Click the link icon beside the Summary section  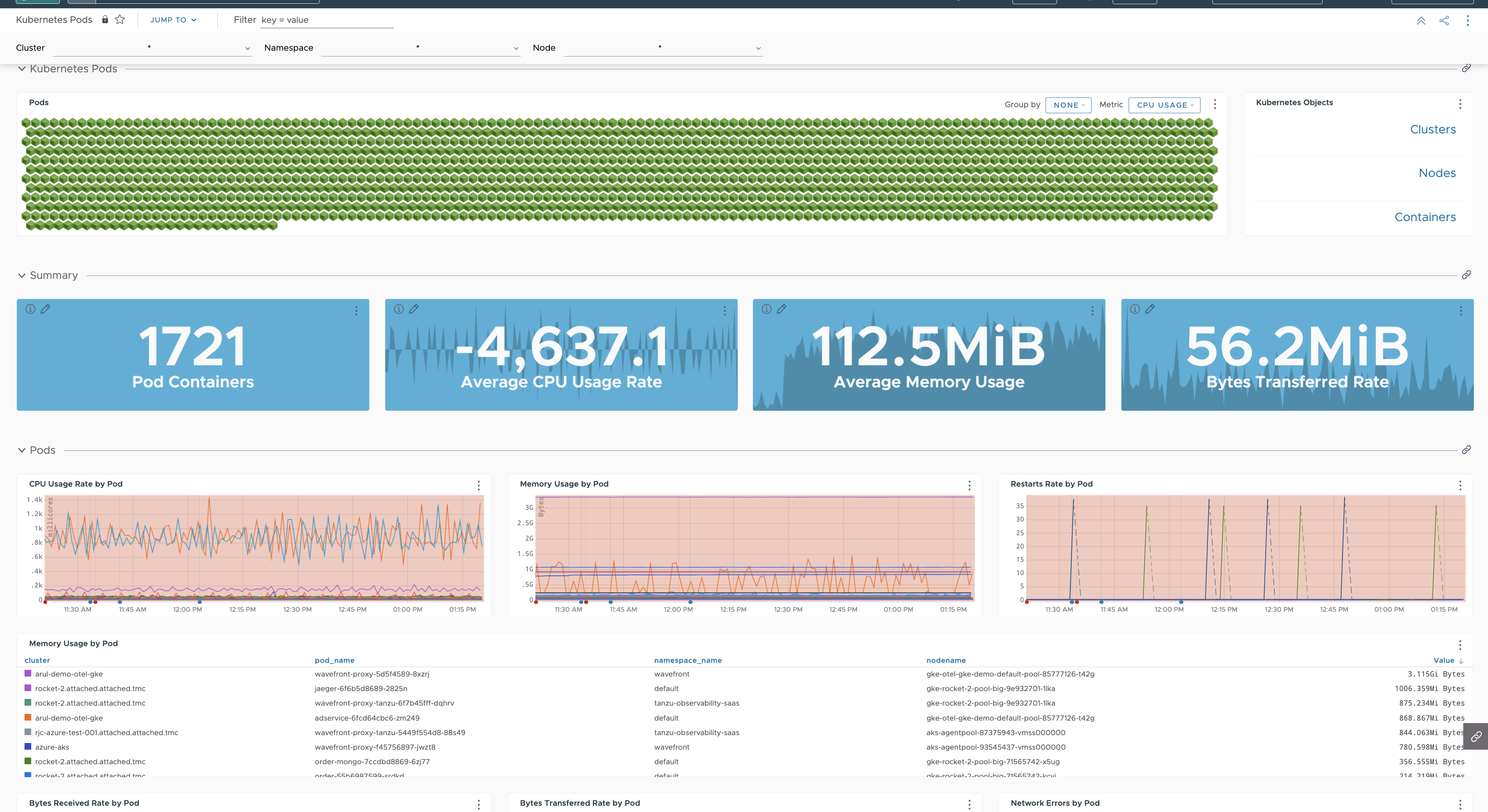point(1466,275)
